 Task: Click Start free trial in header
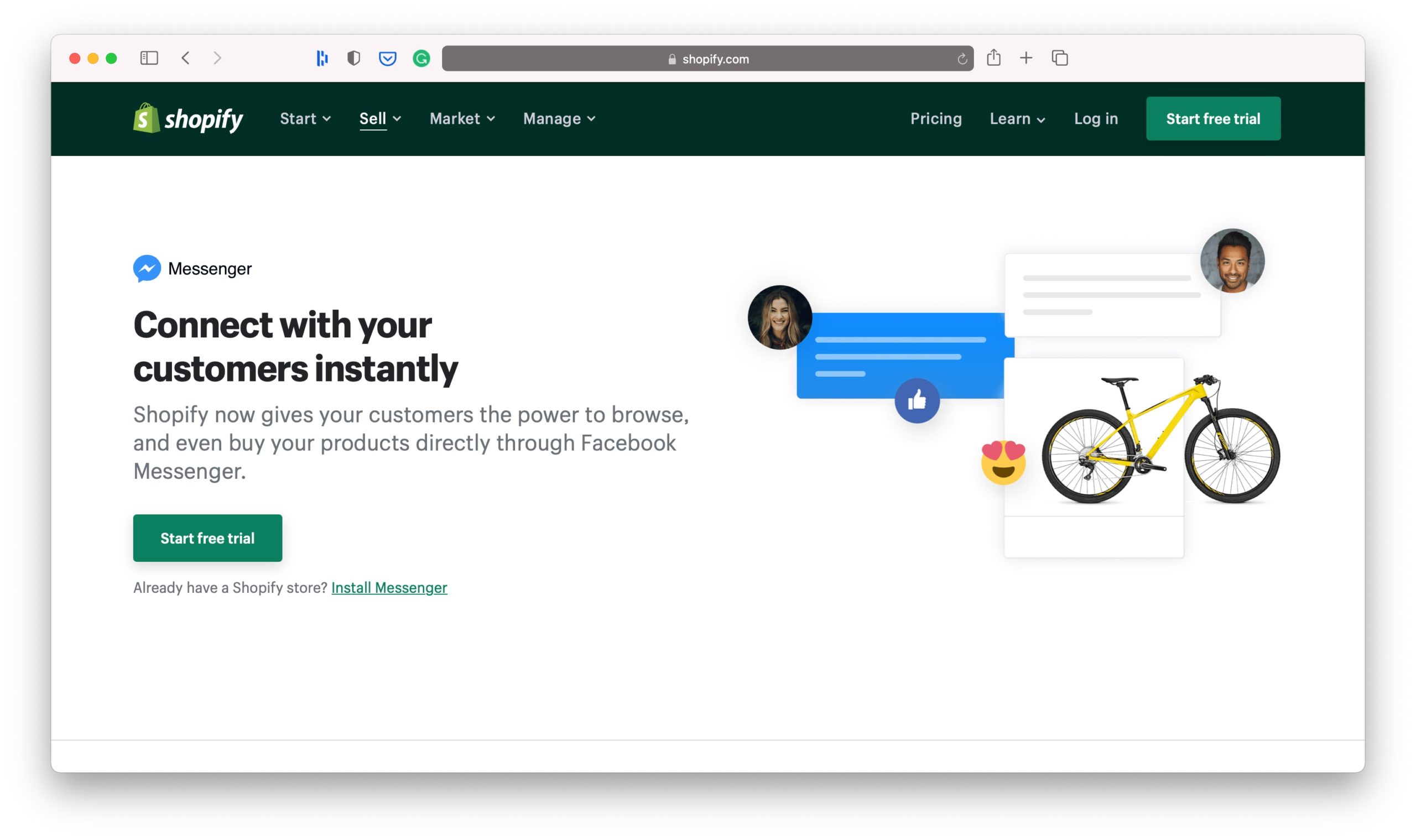(1214, 118)
